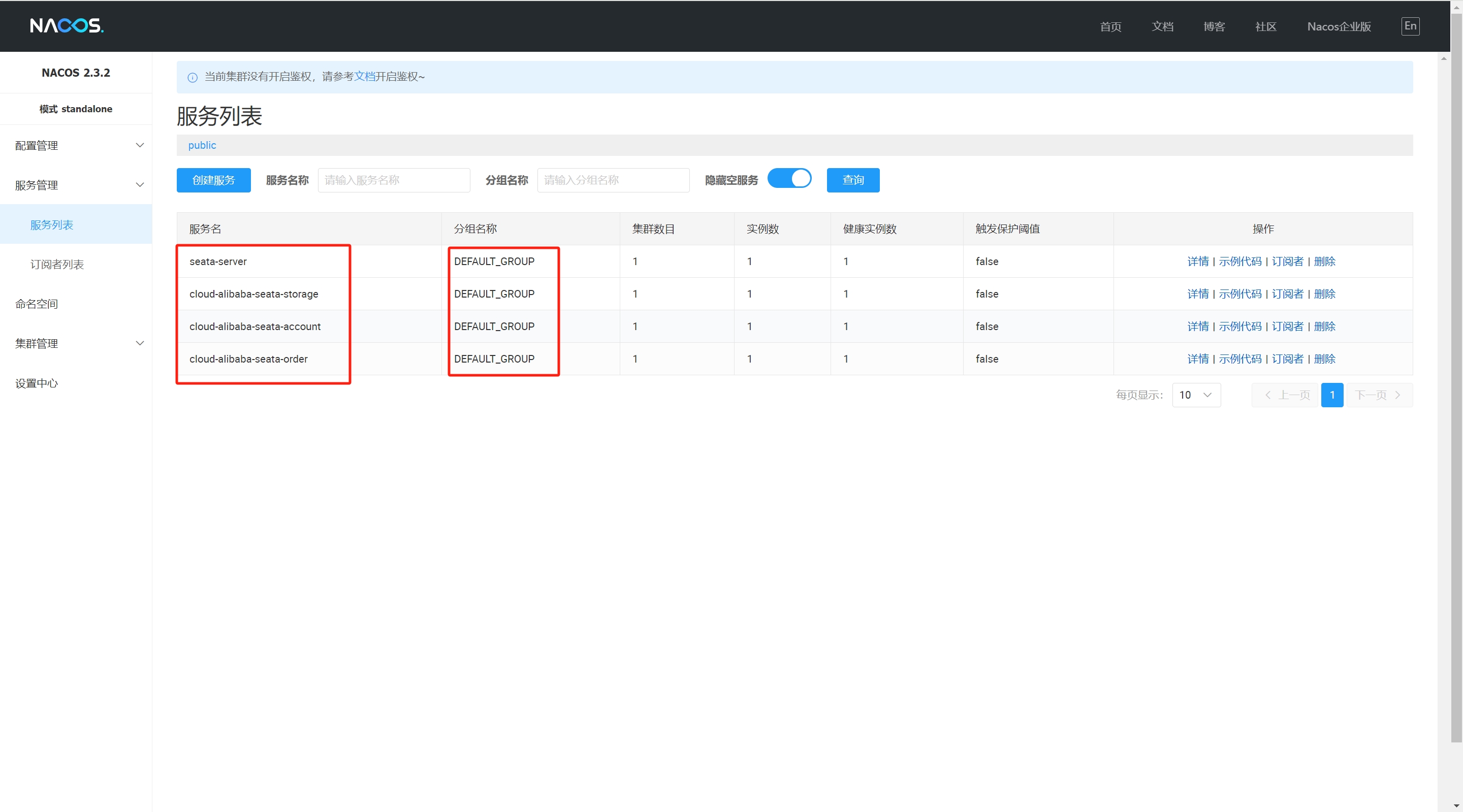
Task: Switch language with the En icon
Action: 1410,26
